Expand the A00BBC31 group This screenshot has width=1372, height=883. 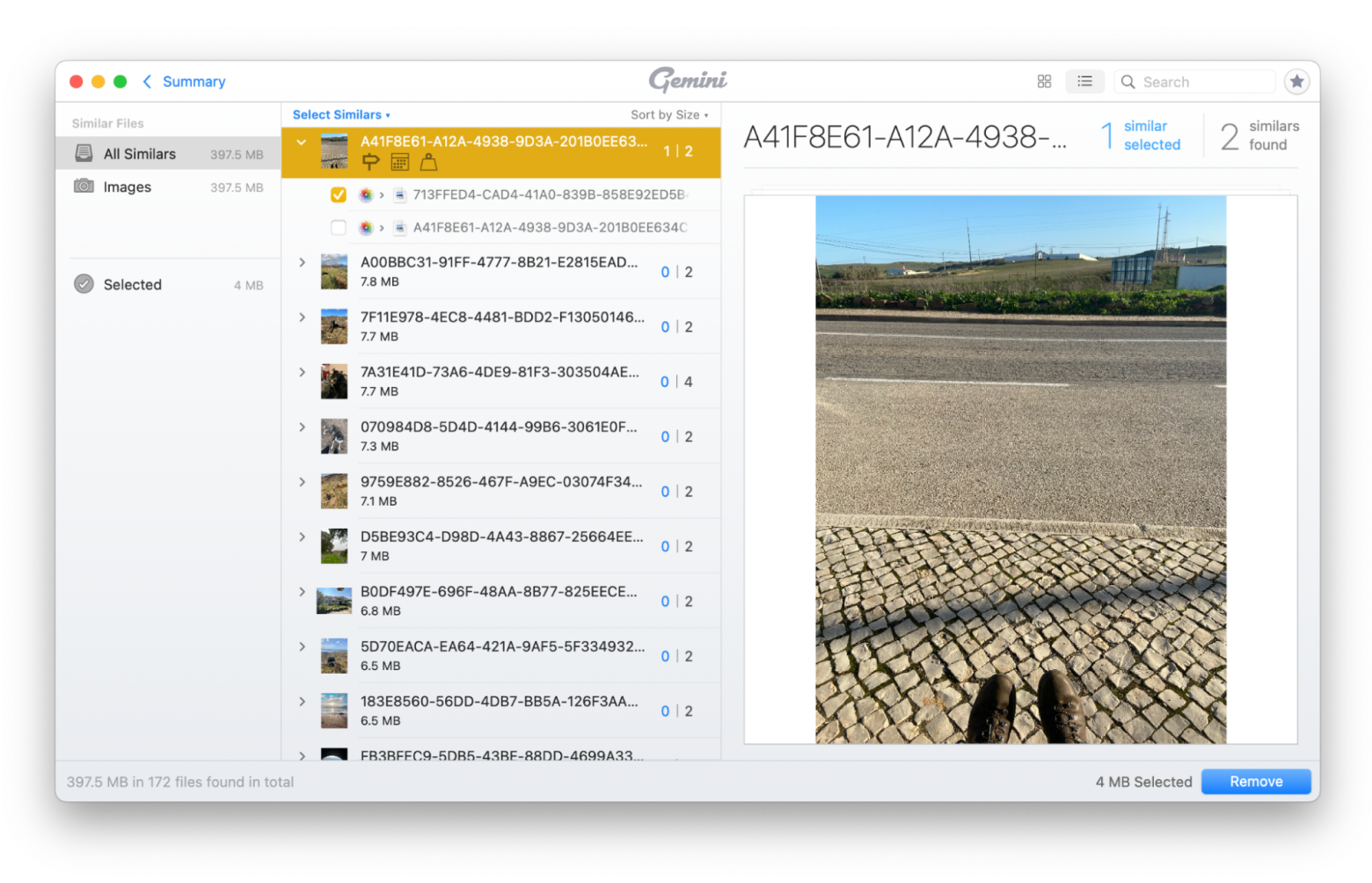[302, 263]
